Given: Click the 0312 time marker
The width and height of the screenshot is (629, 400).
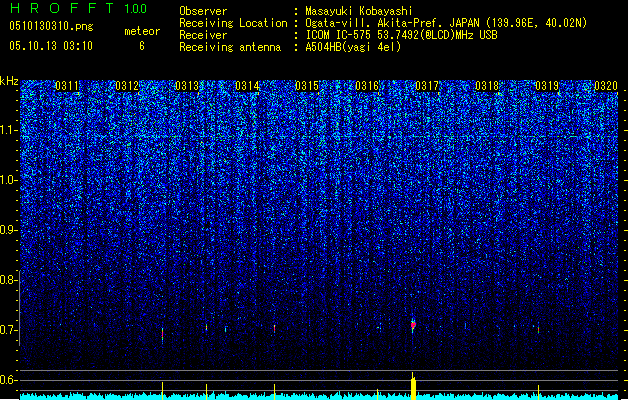Looking at the screenshot, I should tap(127, 86).
